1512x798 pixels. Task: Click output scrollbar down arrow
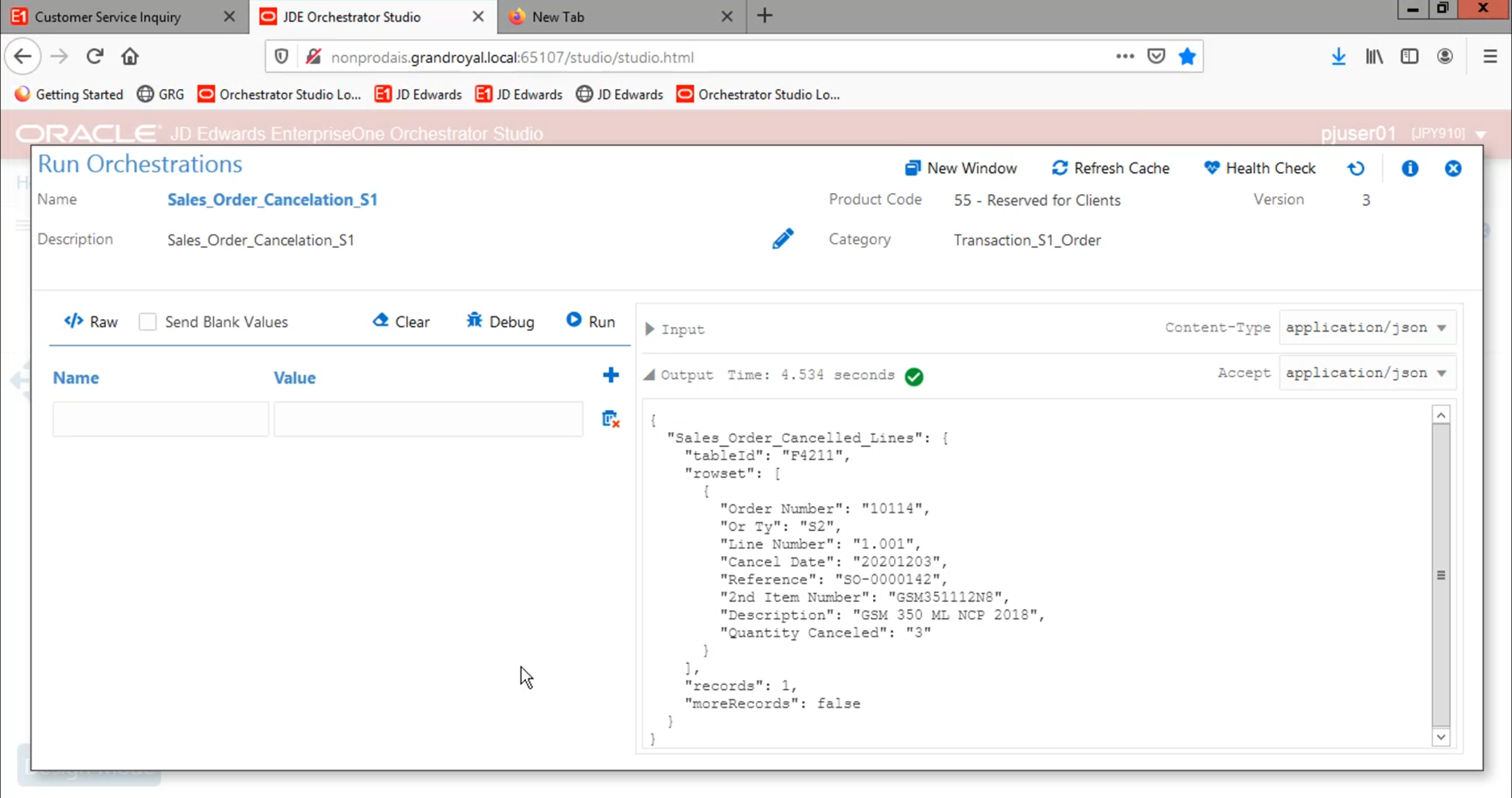[1441, 737]
